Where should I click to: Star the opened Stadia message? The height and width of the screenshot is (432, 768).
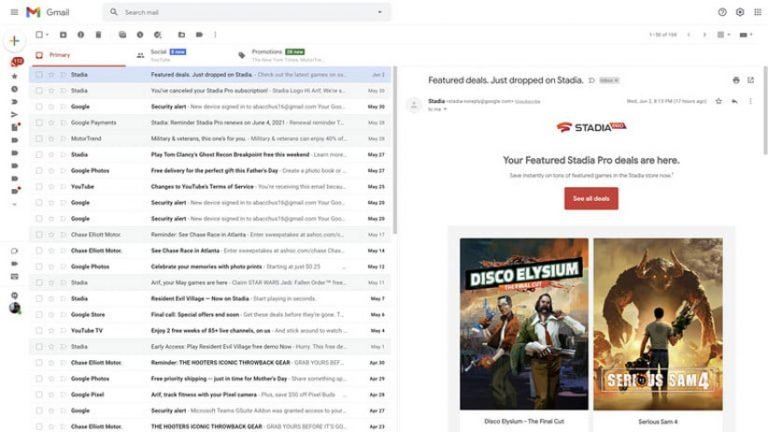(718, 101)
